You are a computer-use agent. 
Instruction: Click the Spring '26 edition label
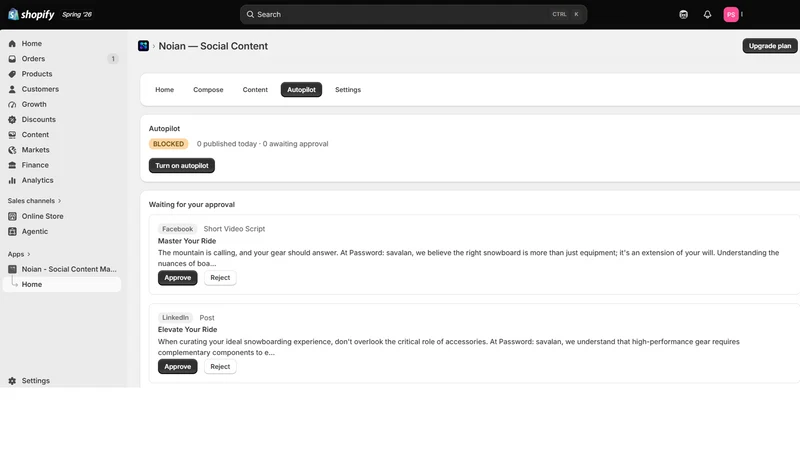77,14
